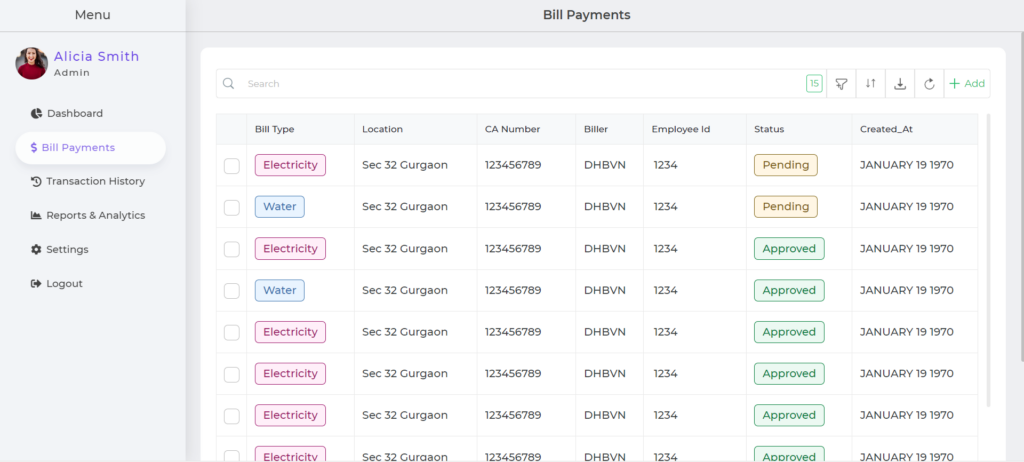
Task: Click Alicia Smith profile avatar
Action: pos(31,63)
